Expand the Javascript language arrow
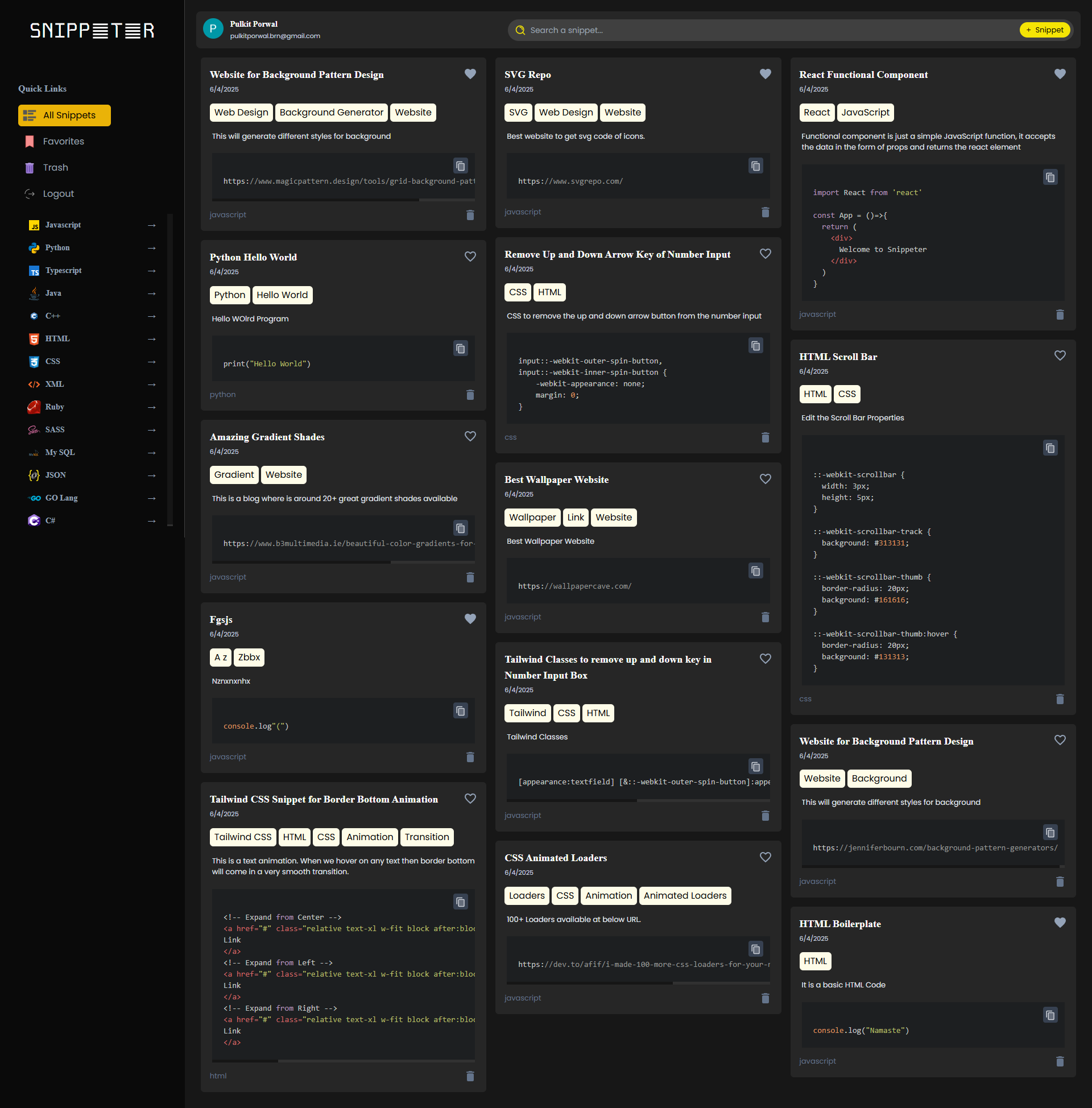Image resolution: width=1092 pixels, height=1108 pixels. pos(151,225)
